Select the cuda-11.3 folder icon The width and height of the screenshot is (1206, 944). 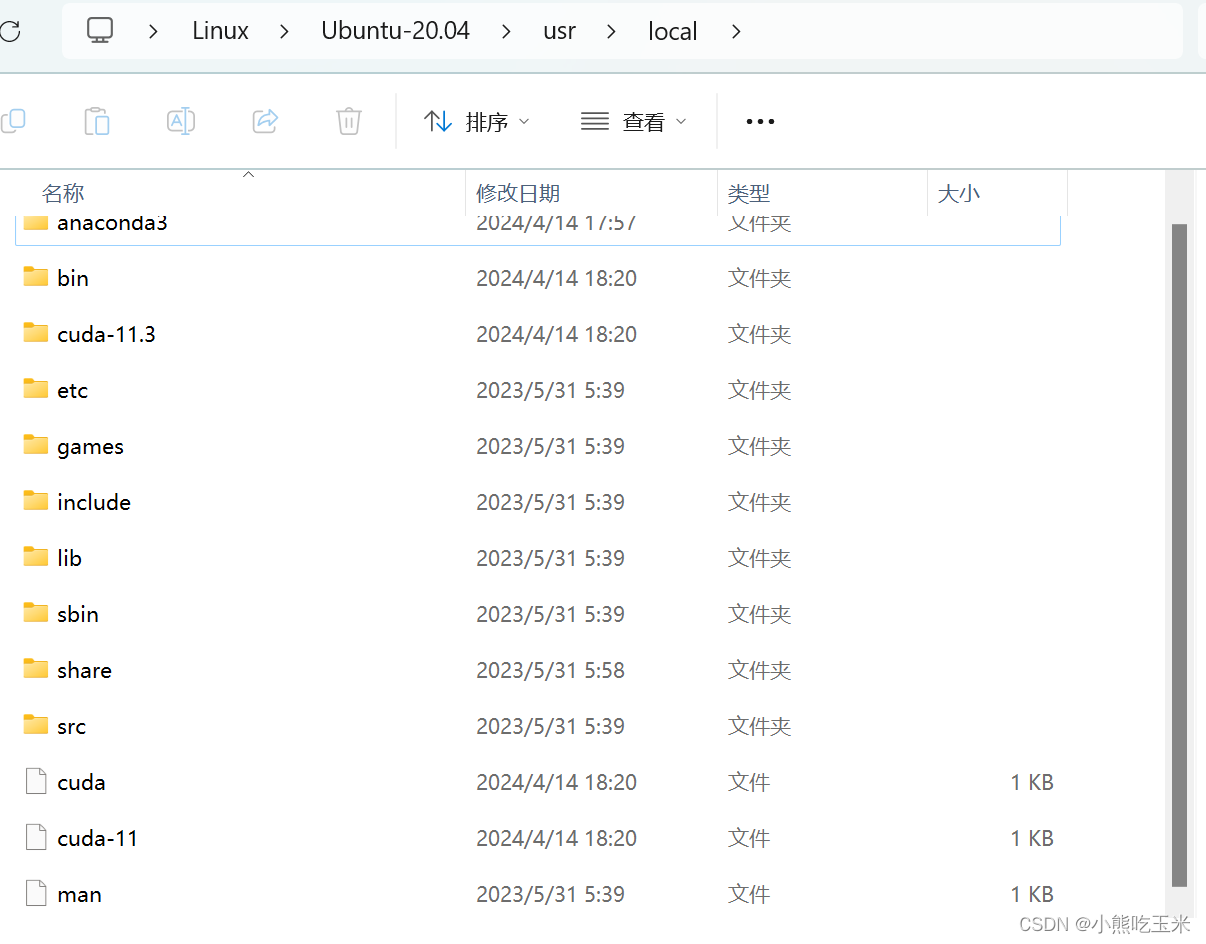(36, 333)
